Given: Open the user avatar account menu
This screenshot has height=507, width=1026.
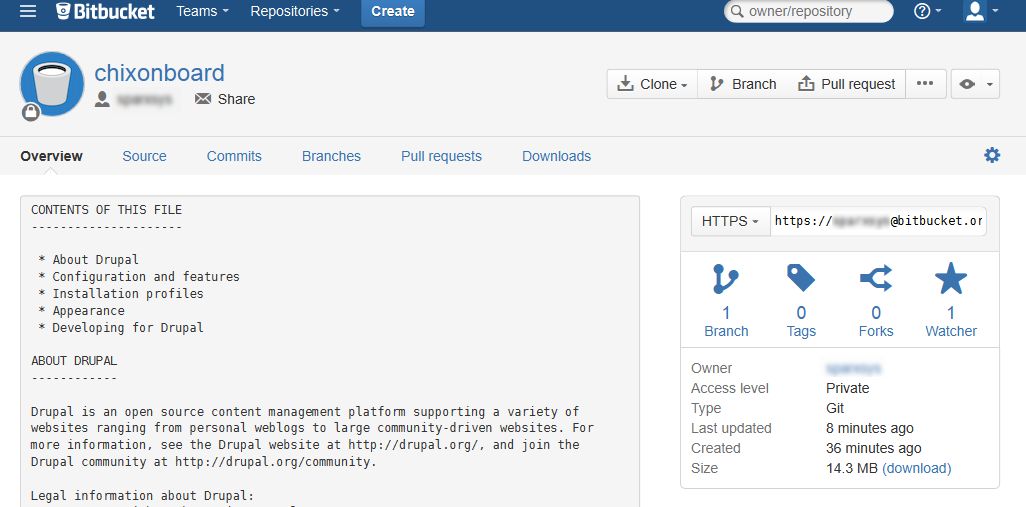Looking at the screenshot, I should [x=982, y=11].
